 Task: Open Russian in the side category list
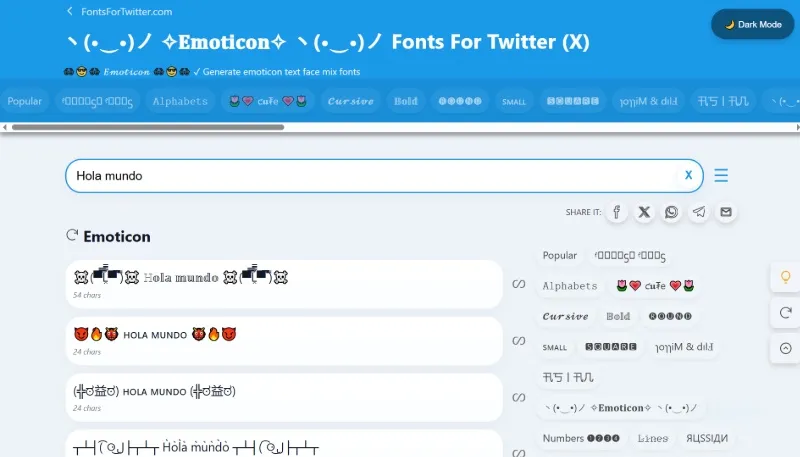click(x=707, y=438)
